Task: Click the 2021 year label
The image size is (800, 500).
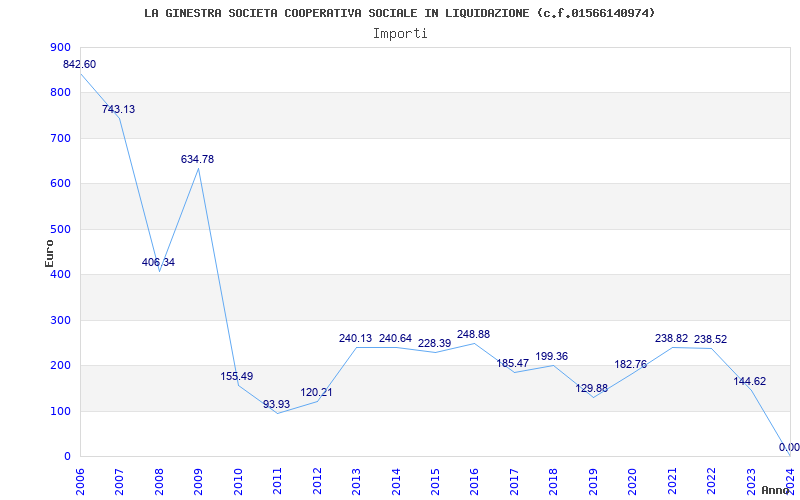Action: pos(672,481)
